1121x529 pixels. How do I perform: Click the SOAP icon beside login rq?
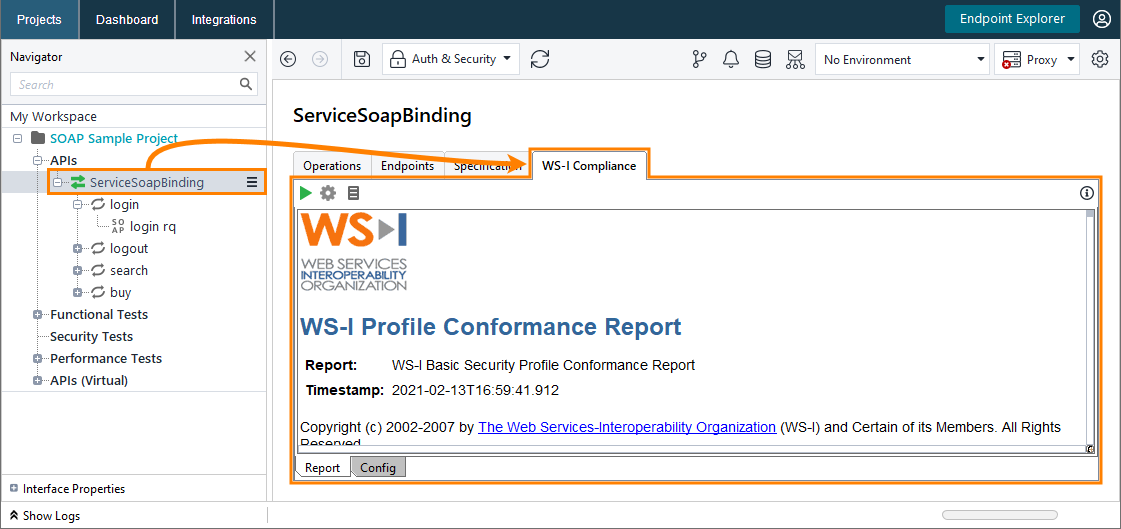118,227
